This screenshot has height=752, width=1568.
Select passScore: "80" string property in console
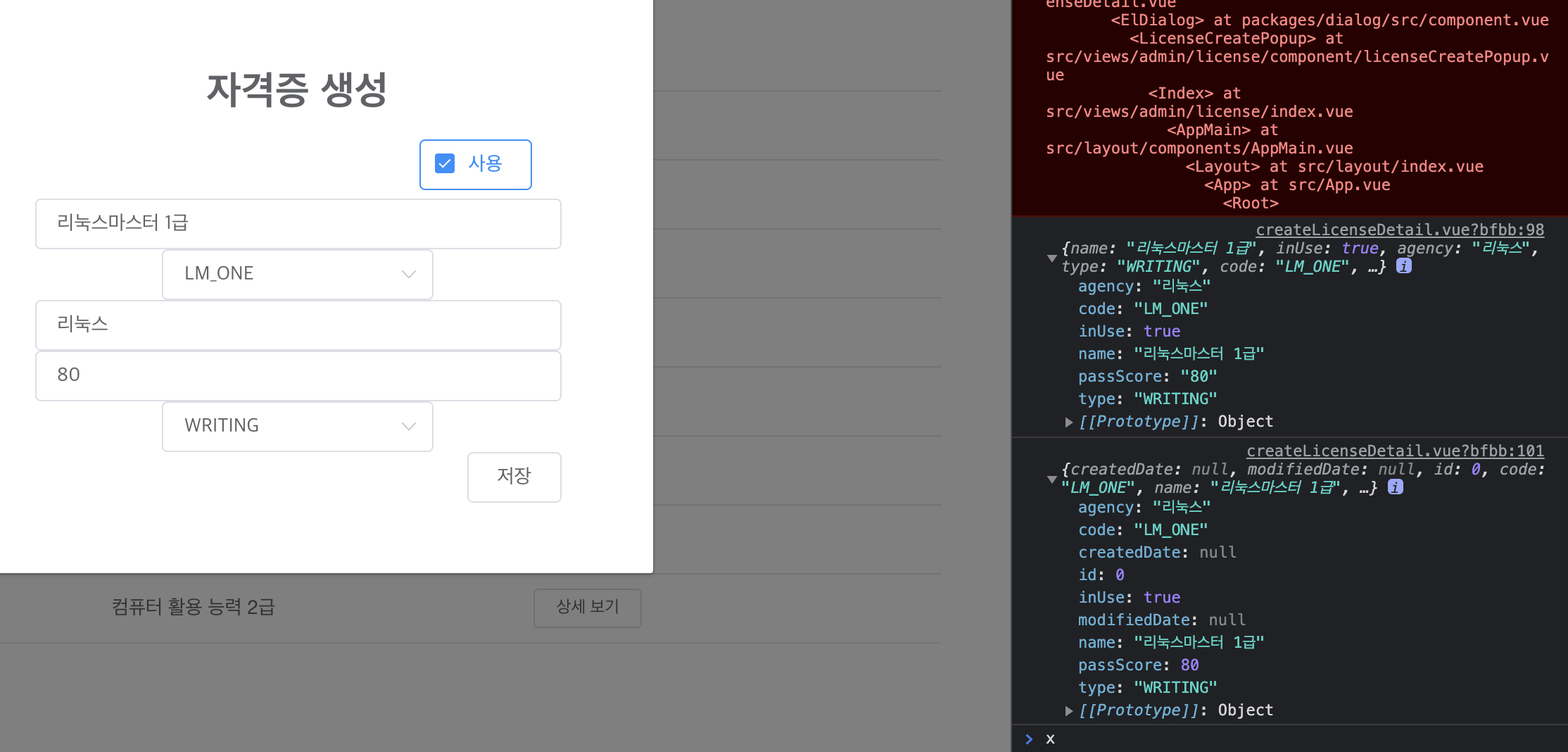point(1148,377)
